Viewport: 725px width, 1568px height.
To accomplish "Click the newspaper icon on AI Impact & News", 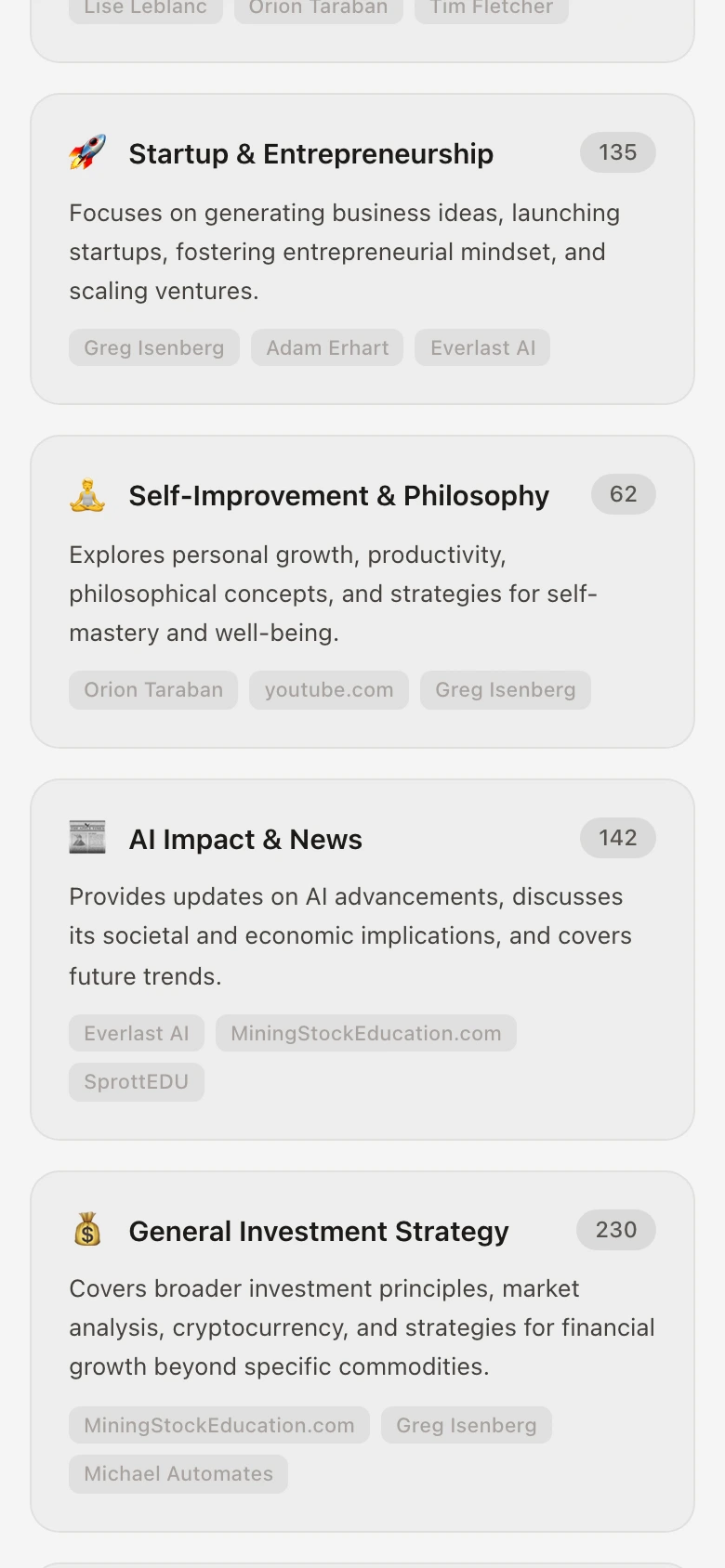I will [x=88, y=837].
